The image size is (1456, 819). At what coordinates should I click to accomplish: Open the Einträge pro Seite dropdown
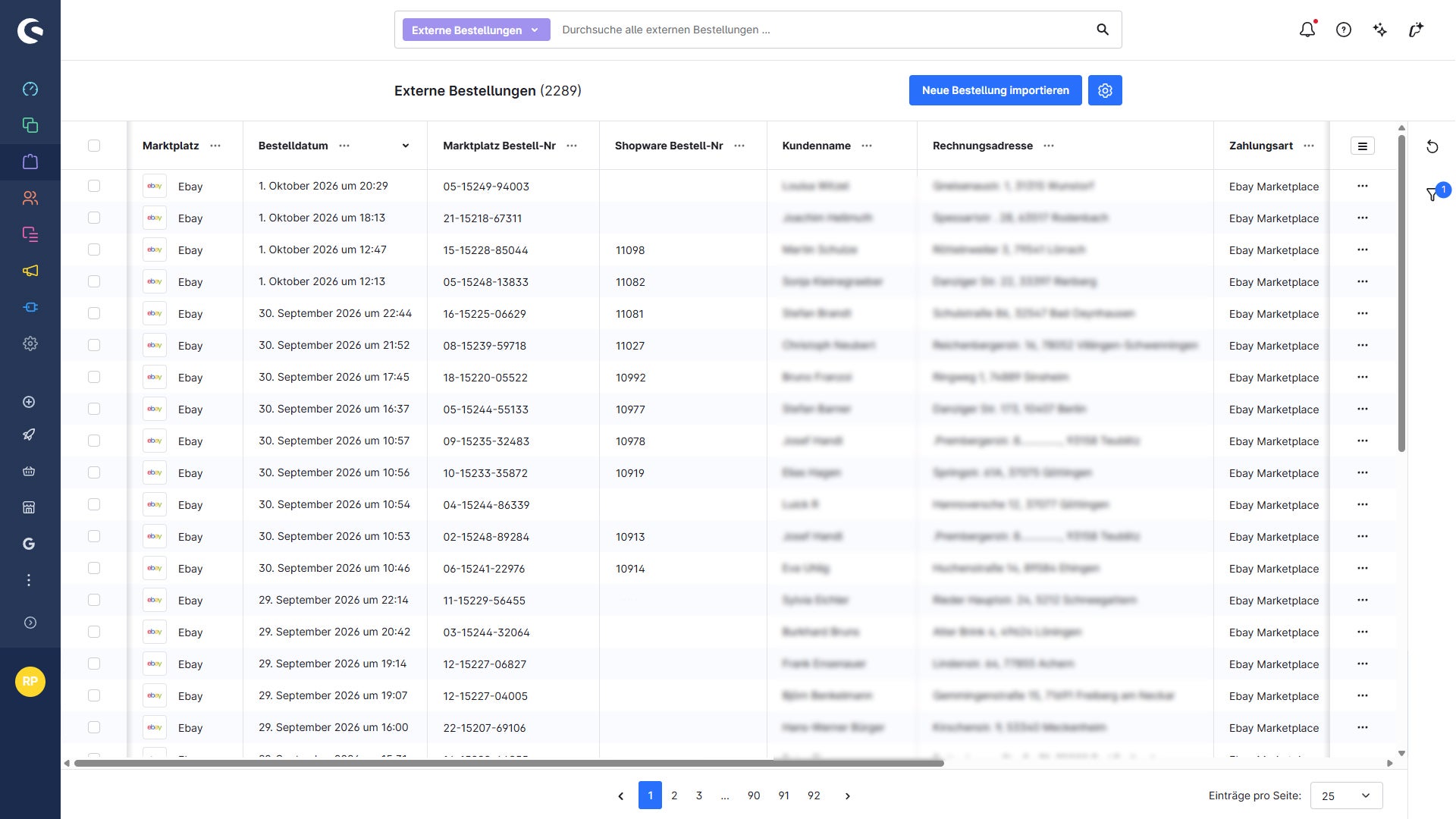(1347, 795)
